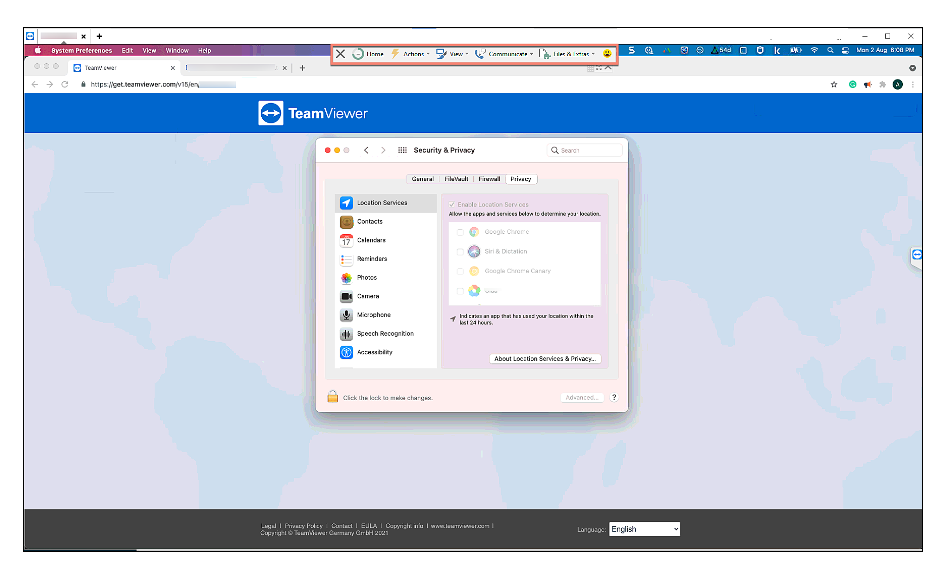The image size is (950, 569).
Task: Open the Language dropdown showing English
Action: pyautogui.click(x=645, y=529)
